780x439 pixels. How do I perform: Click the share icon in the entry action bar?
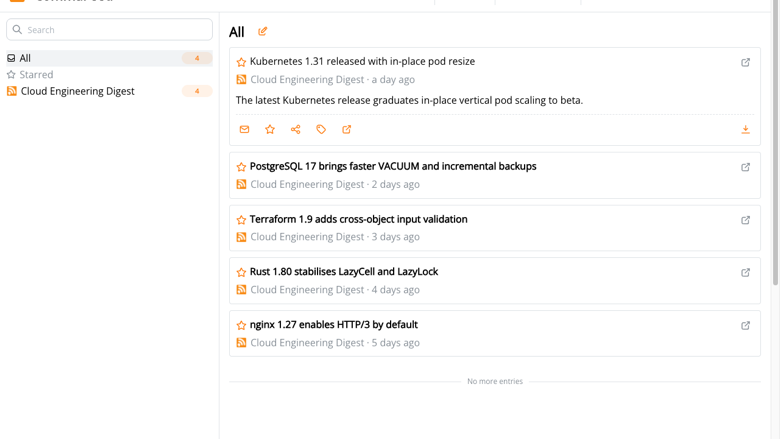tap(295, 129)
